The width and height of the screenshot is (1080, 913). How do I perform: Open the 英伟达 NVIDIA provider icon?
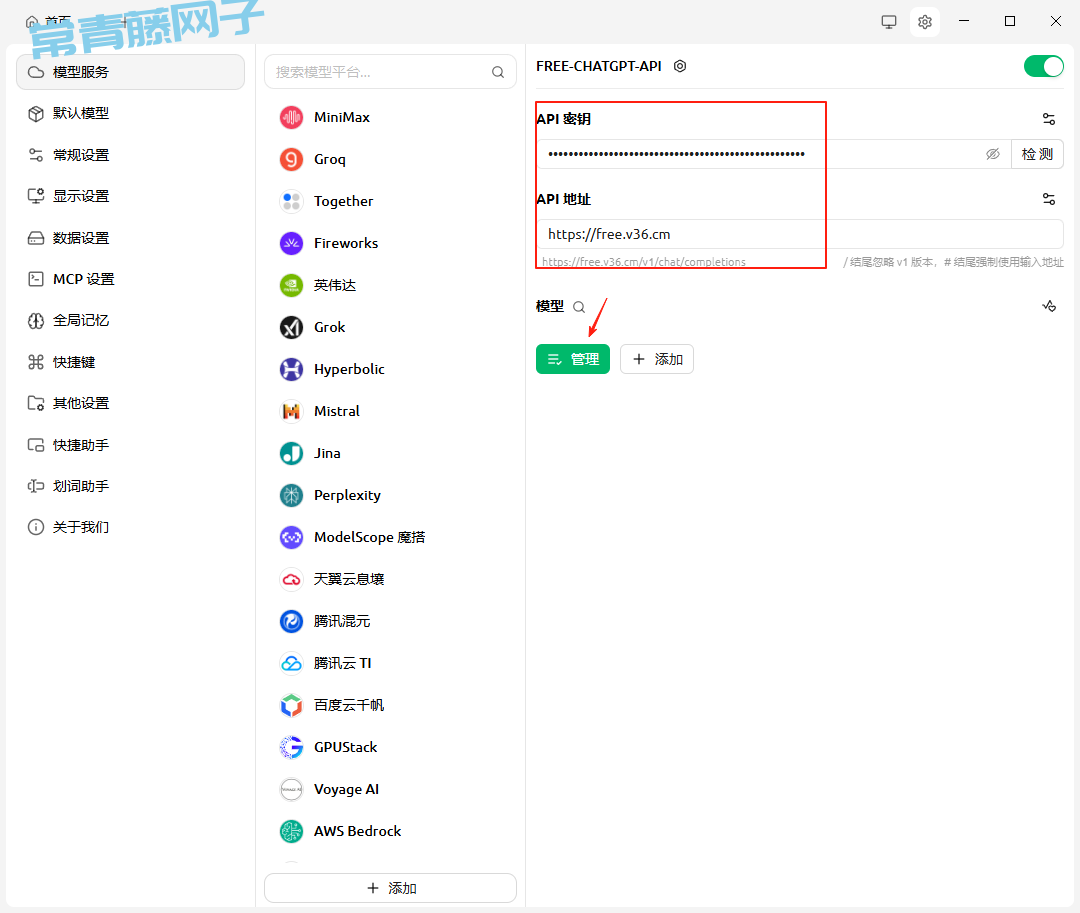pos(291,285)
